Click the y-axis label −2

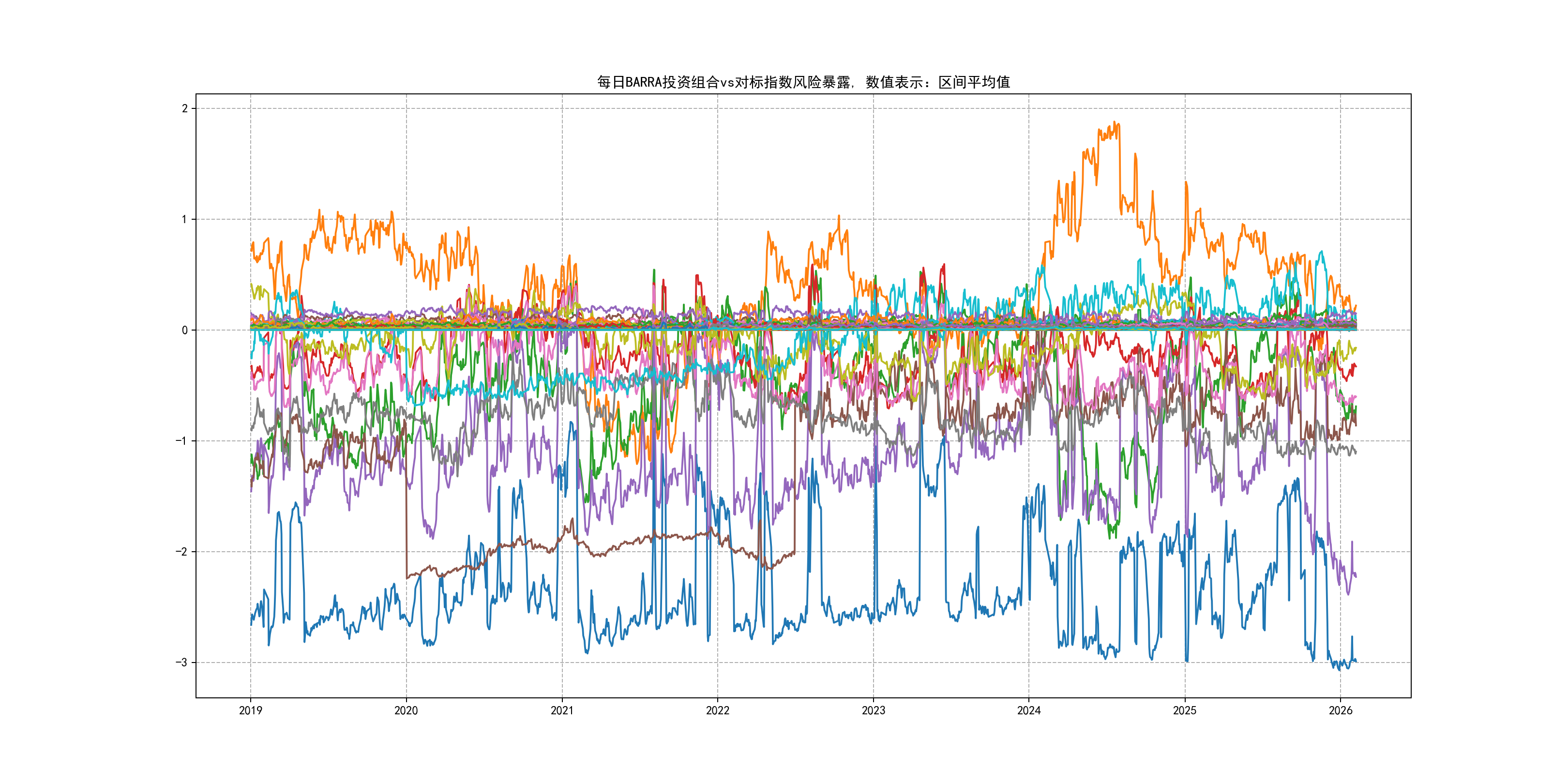tap(181, 552)
